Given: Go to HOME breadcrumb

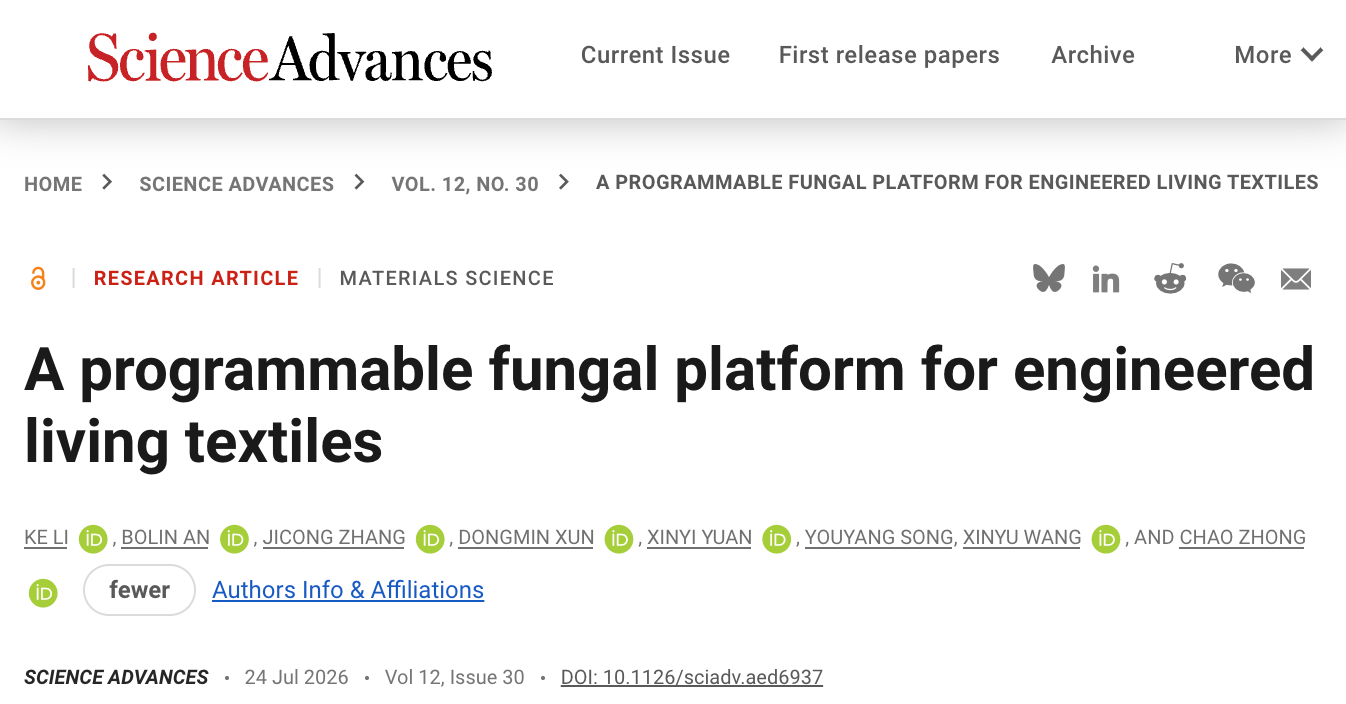Looking at the screenshot, I should pos(53,184).
